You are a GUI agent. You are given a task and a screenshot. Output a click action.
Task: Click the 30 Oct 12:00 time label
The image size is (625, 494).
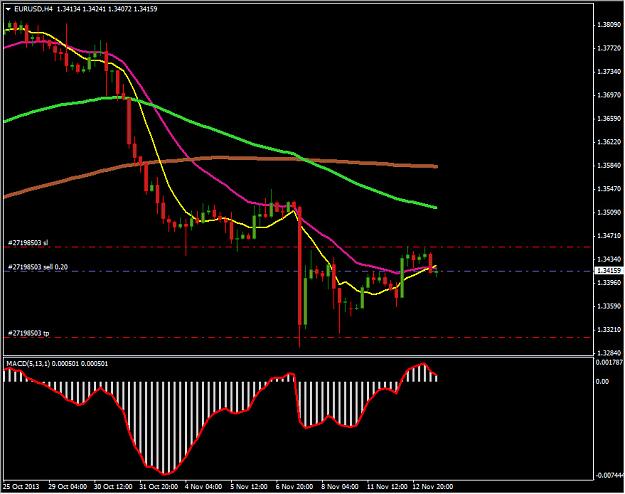(113, 486)
